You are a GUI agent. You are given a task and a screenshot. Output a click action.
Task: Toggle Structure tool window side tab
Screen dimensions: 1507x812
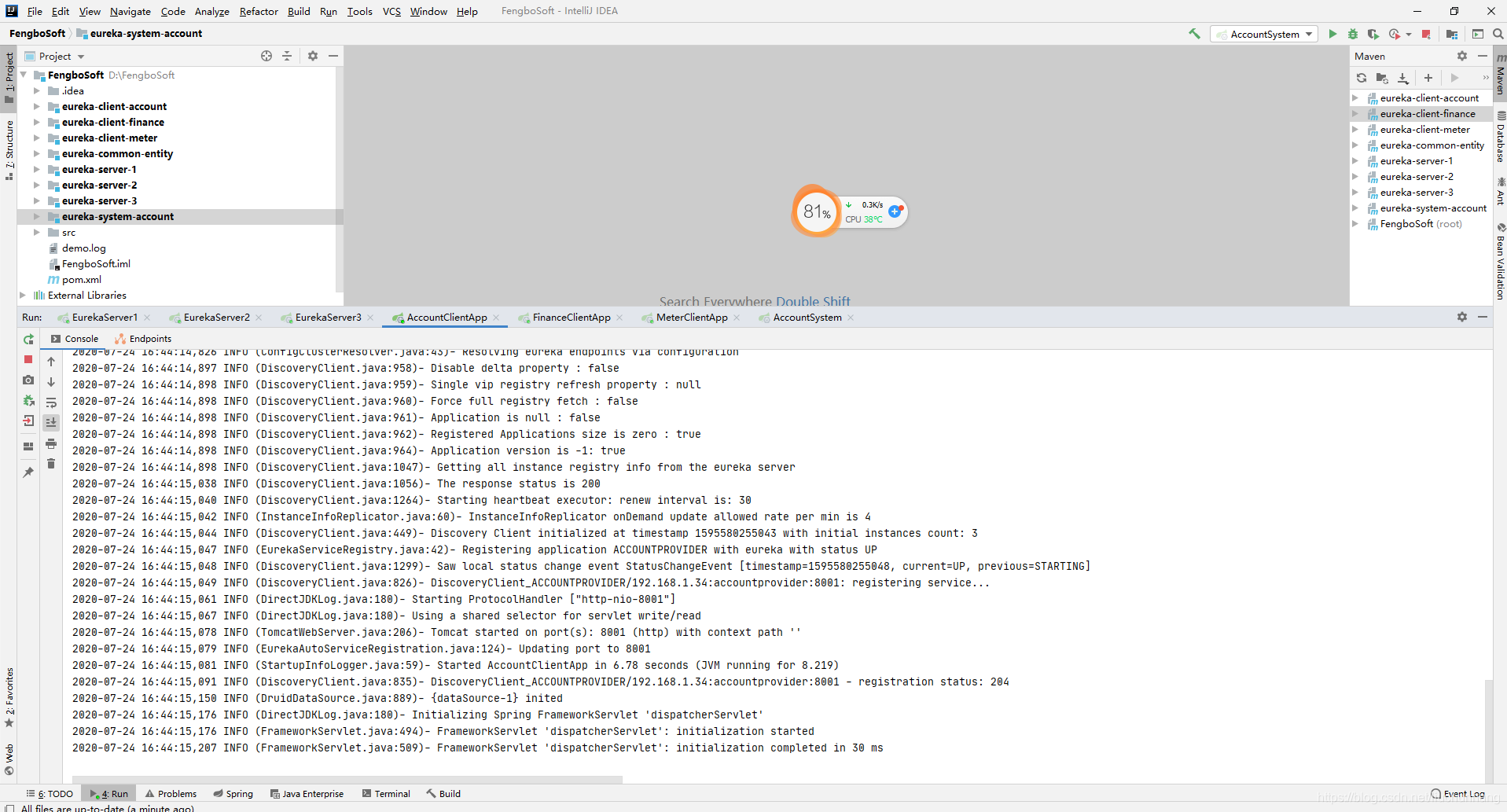(9, 150)
